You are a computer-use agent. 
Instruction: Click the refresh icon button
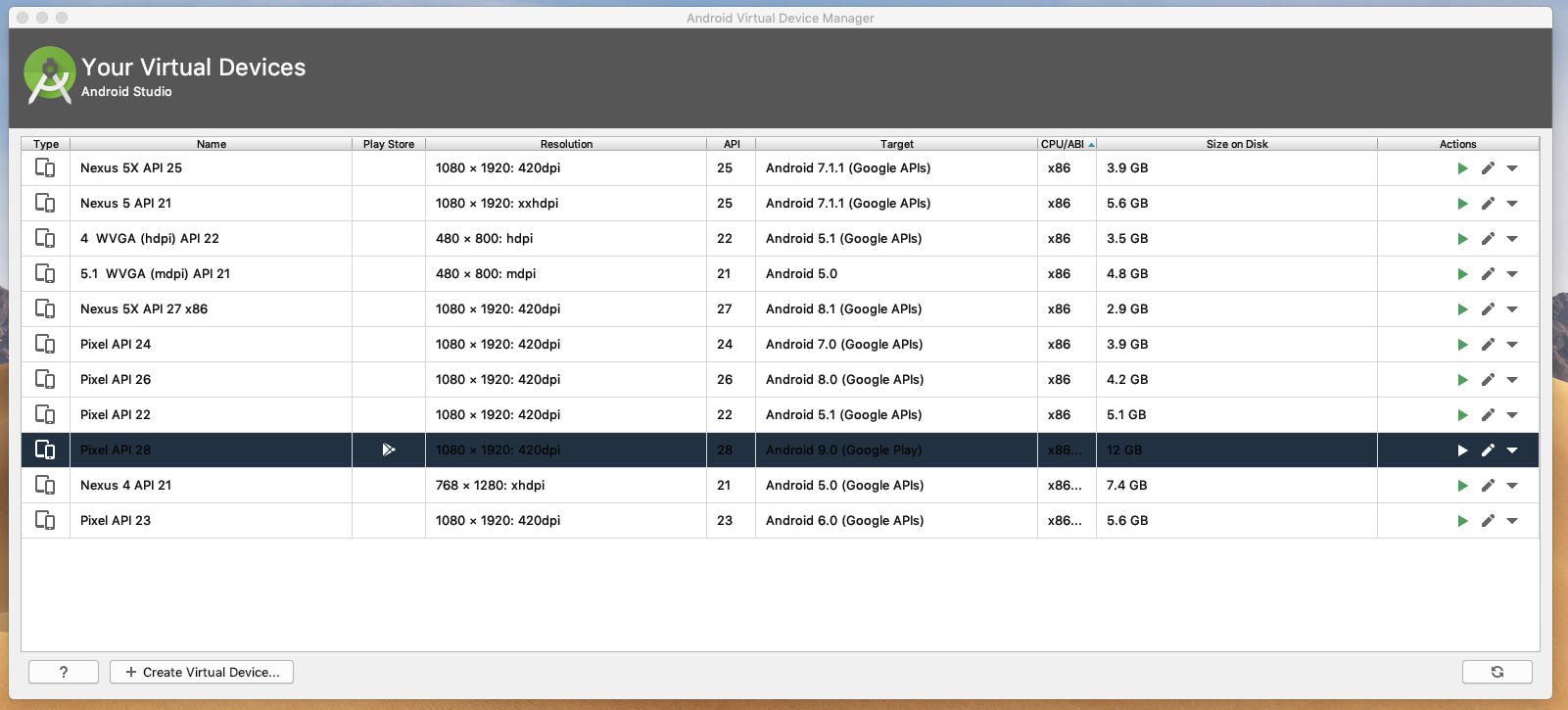click(1497, 672)
